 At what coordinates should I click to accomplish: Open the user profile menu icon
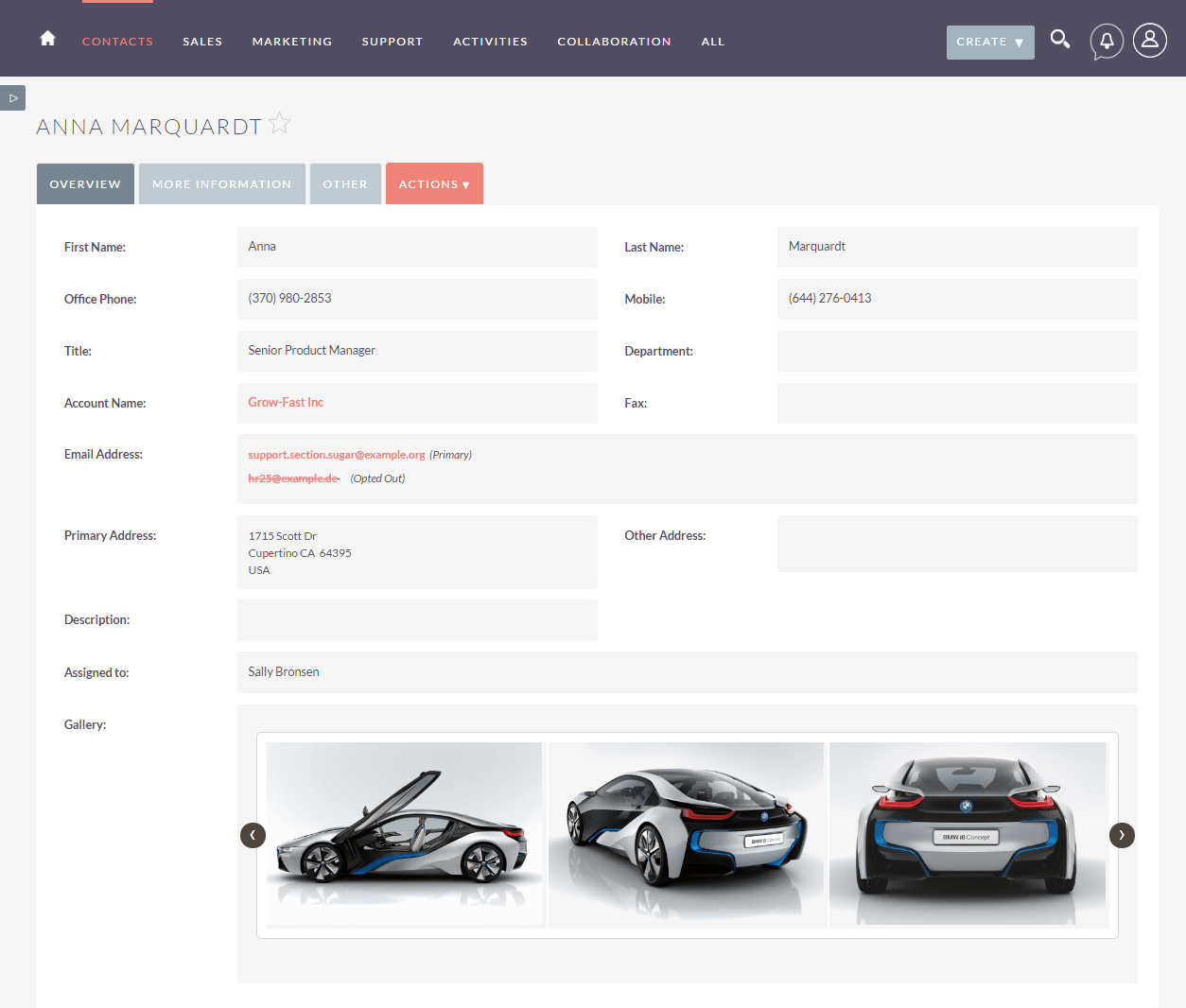(1150, 40)
